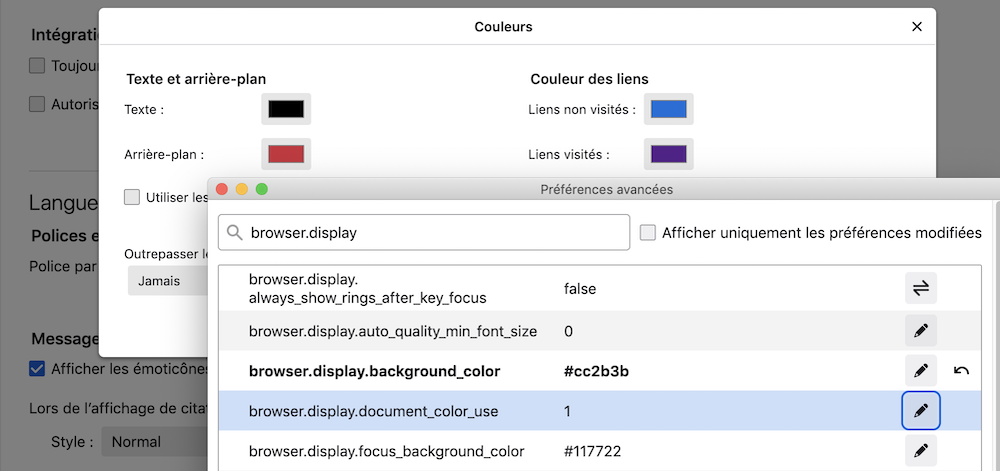The height and width of the screenshot is (471, 1000).
Task: Select the browser.display.document_color_use row
Action: pos(599,411)
